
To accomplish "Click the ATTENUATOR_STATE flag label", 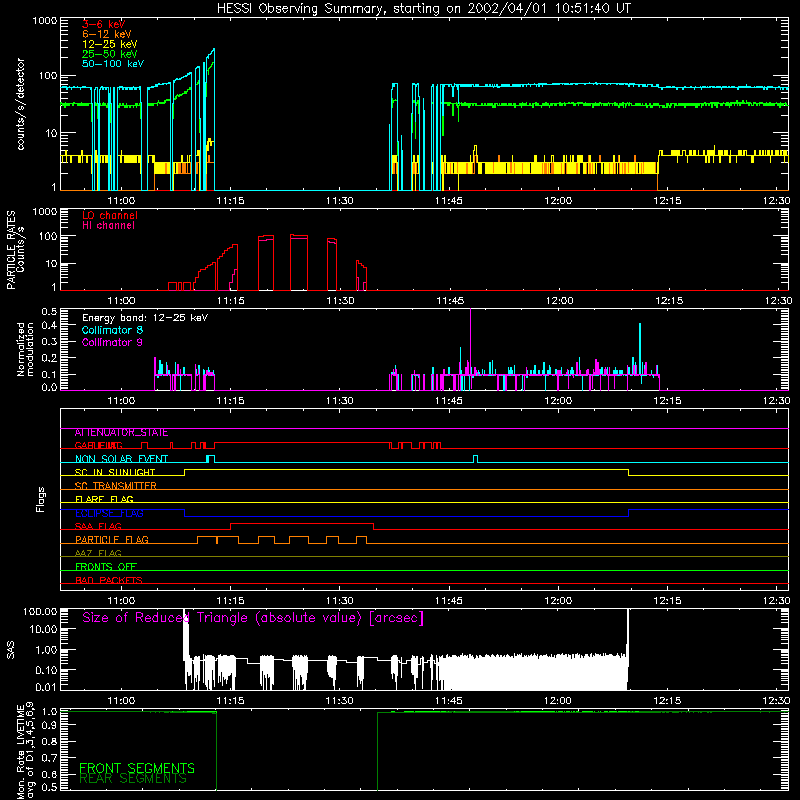I will [x=121, y=433].
